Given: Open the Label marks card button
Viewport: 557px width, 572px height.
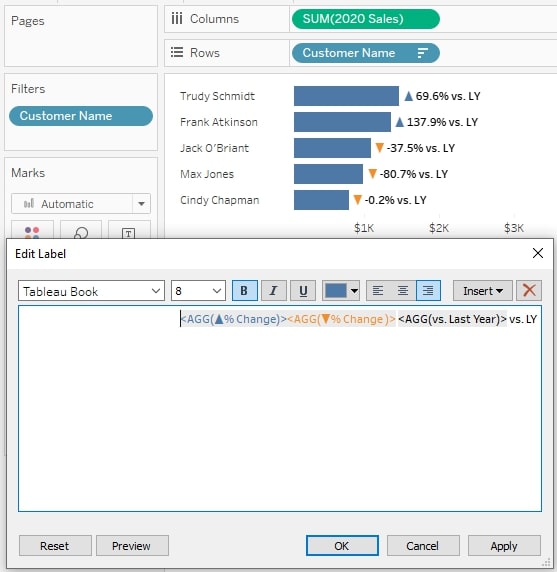Looking at the screenshot, I should coord(129,231).
